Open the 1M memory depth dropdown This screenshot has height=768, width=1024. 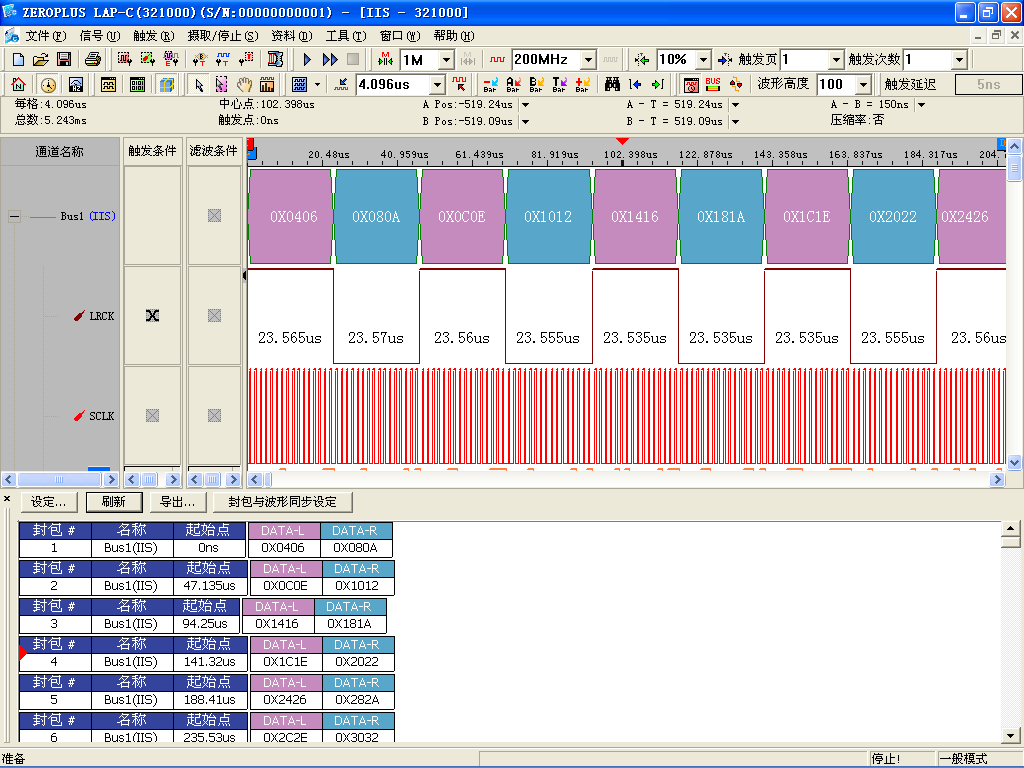[x=446, y=60]
